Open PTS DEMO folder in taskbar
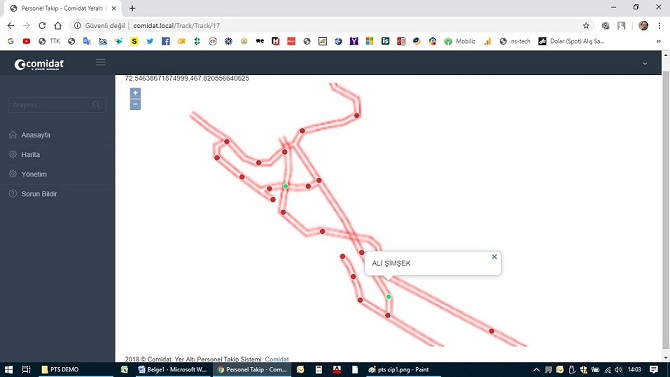 tap(60, 369)
